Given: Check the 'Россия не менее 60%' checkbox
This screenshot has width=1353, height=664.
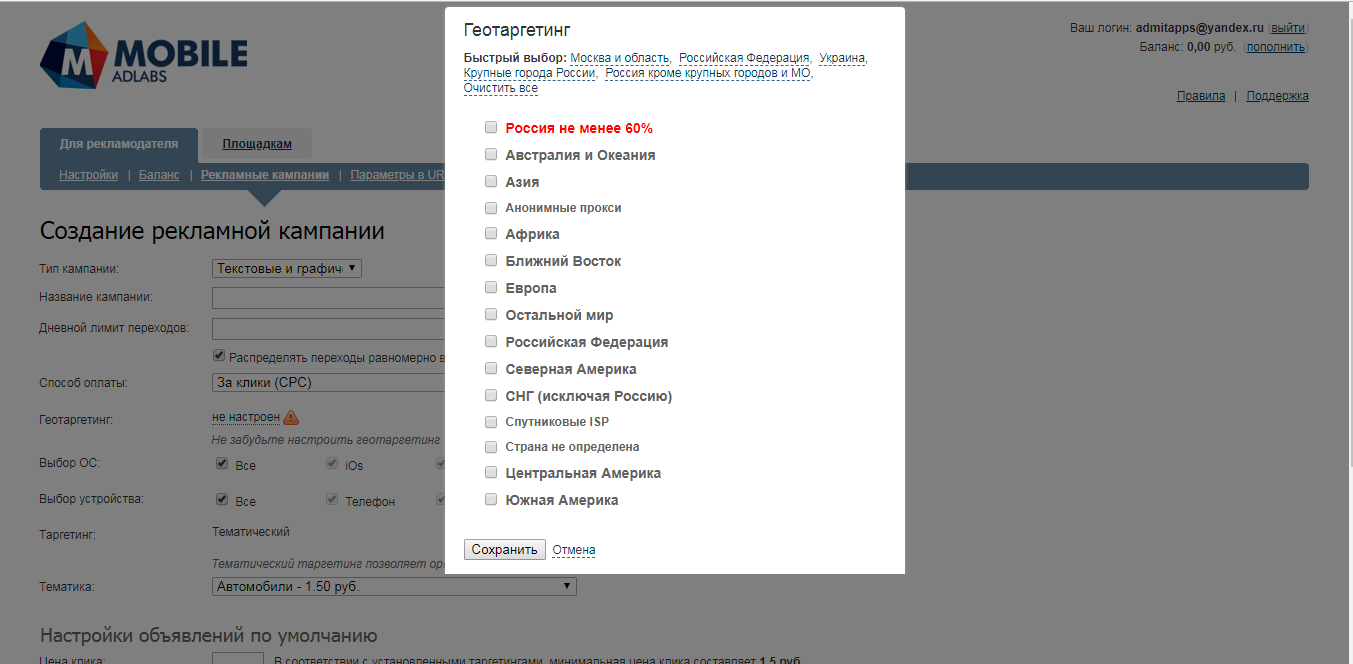Looking at the screenshot, I should pyautogui.click(x=491, y=128).
